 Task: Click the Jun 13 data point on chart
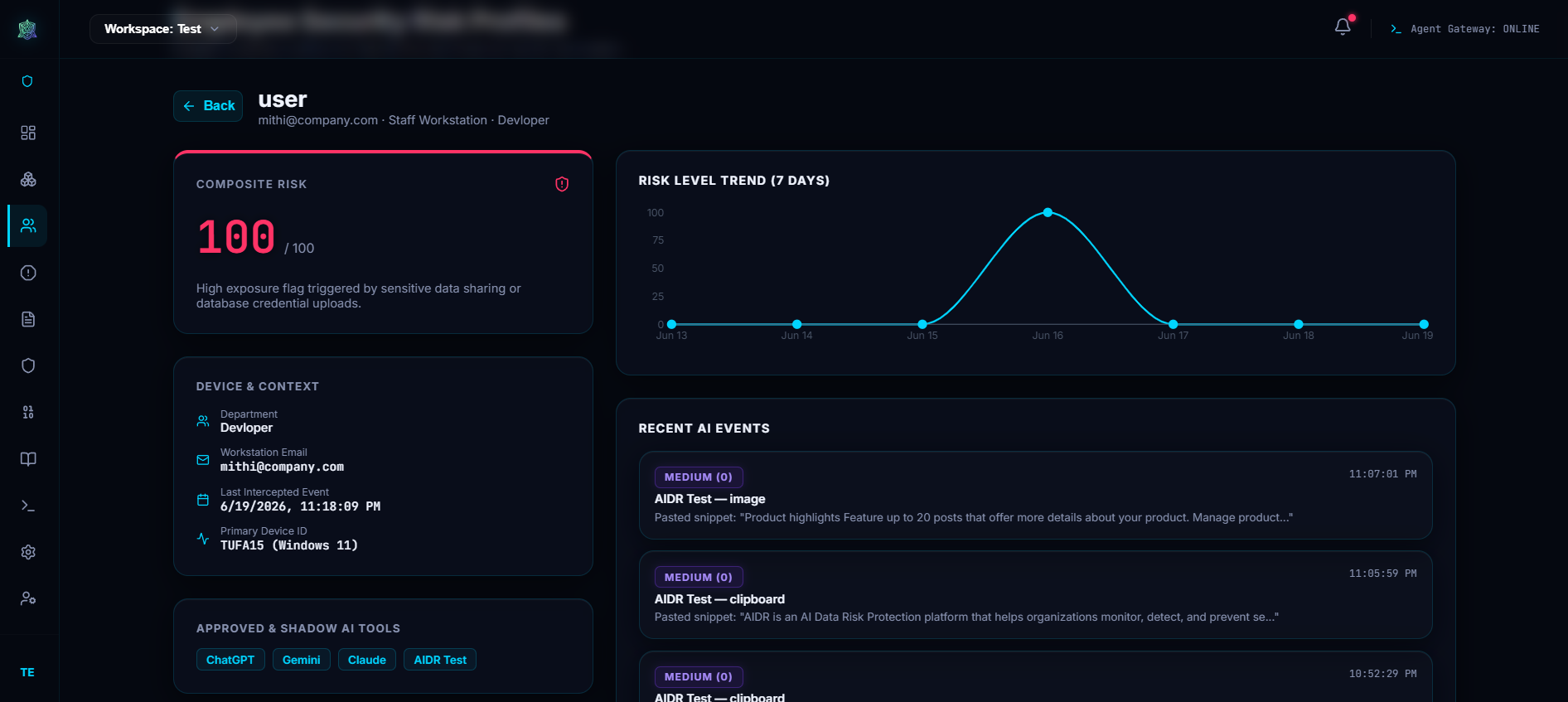point(671,324)
